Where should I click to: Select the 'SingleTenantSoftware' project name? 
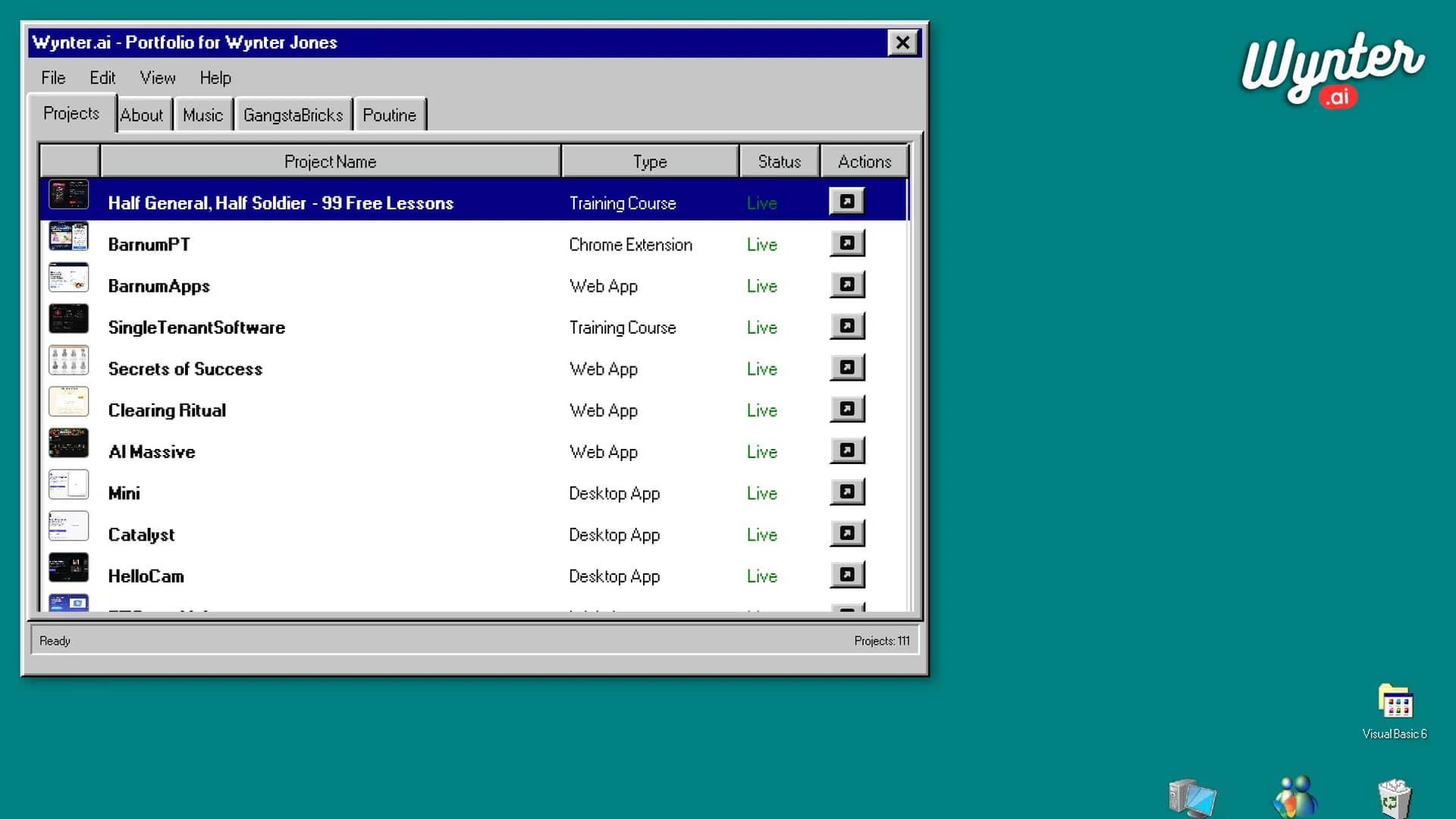(x=196, y=327)
